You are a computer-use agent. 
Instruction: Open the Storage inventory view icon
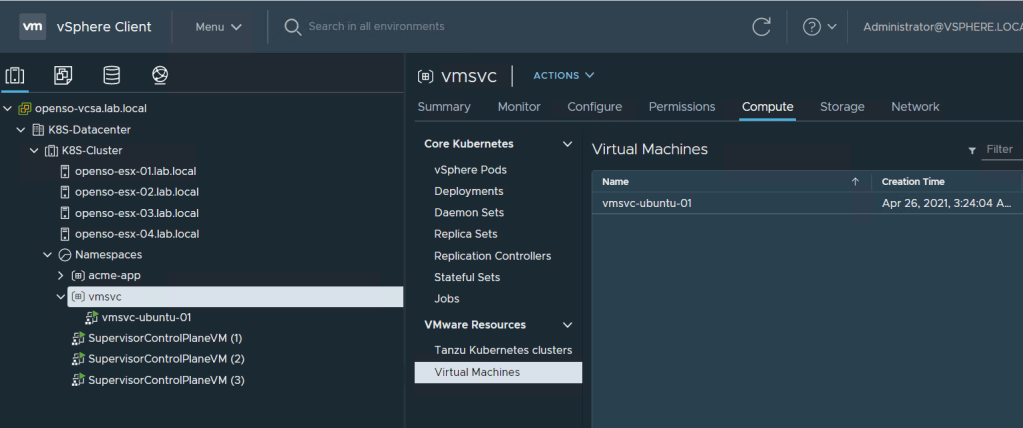[x=111, y=75]
